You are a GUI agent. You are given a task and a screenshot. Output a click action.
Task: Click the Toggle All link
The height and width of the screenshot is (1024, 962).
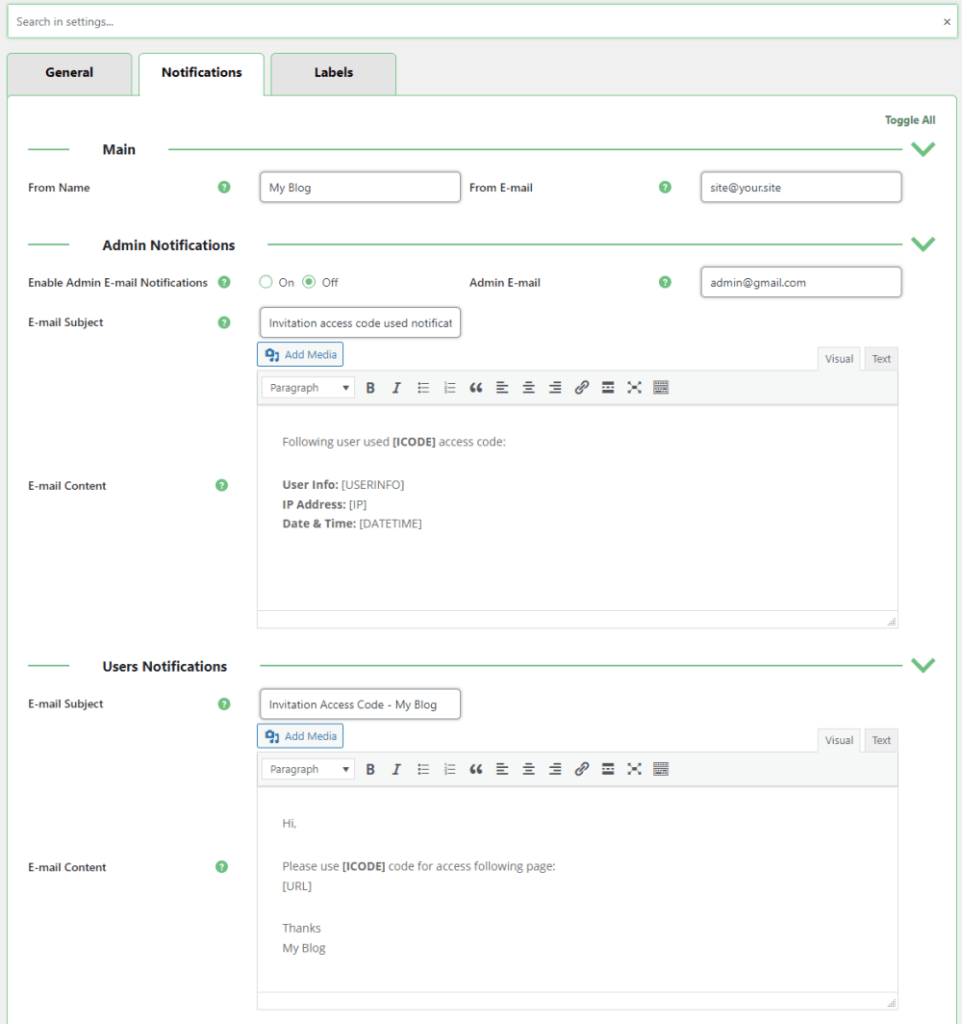[x=909, y=119]
